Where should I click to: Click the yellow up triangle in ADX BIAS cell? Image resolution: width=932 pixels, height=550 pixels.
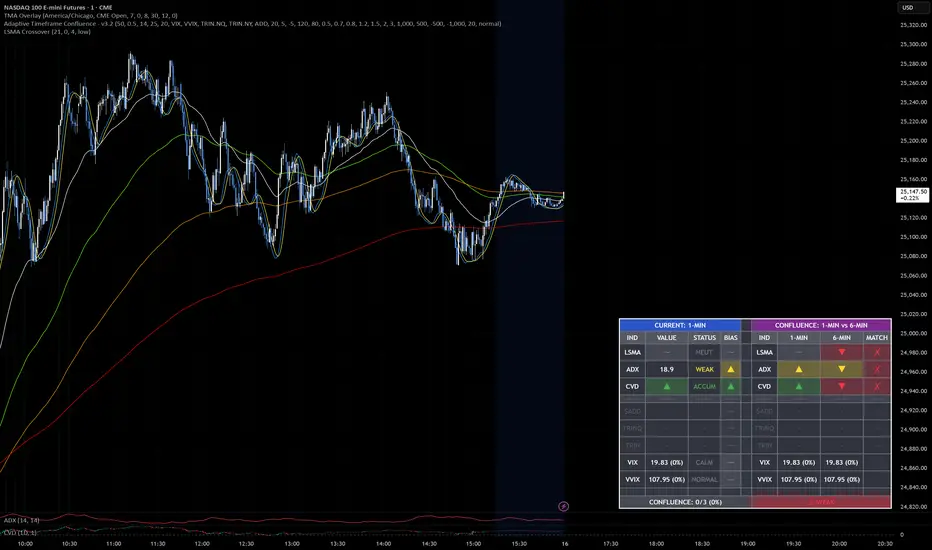click(x=730, y=369)
